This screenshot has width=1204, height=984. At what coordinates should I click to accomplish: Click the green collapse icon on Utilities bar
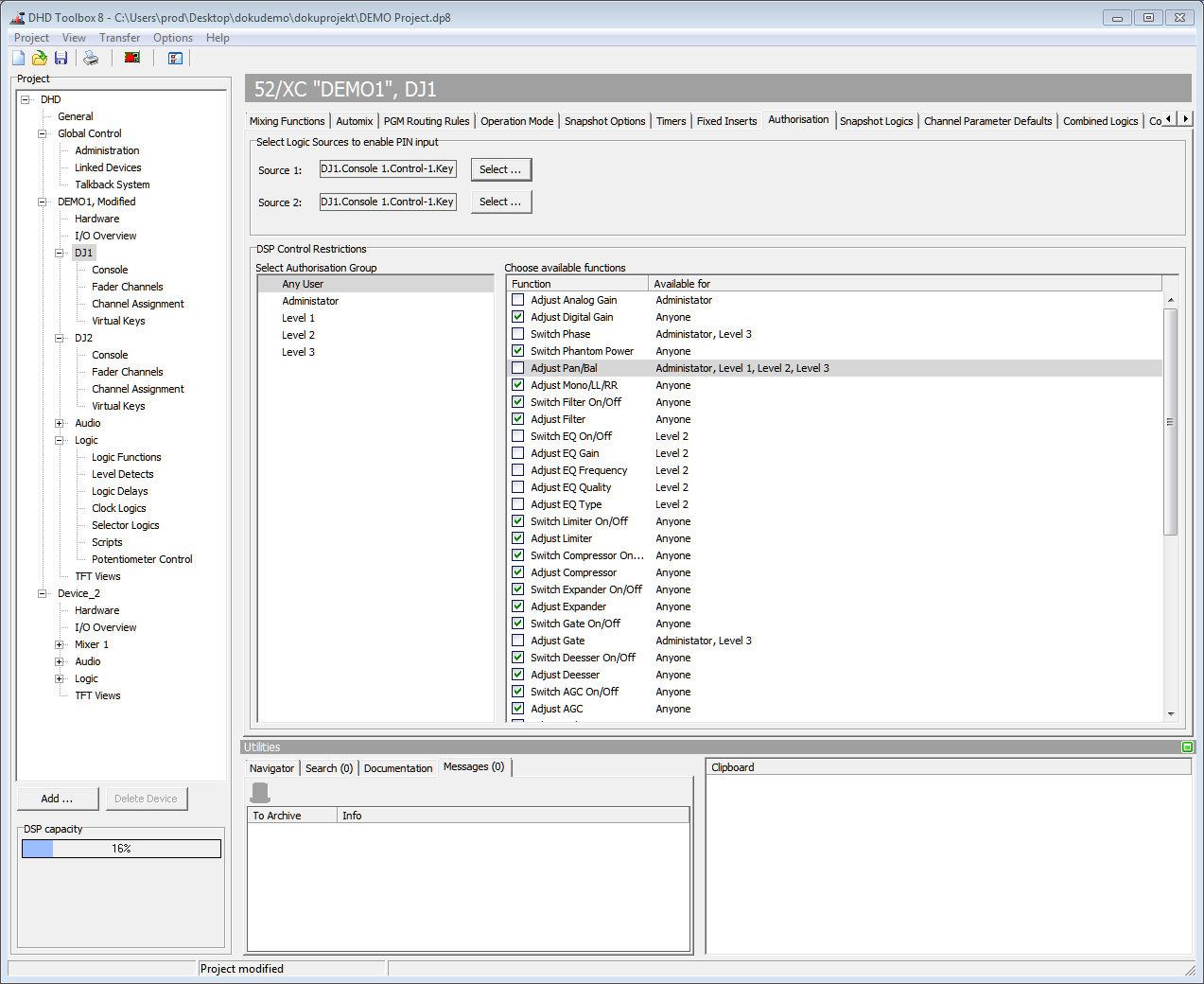[x=1188, y=747]
